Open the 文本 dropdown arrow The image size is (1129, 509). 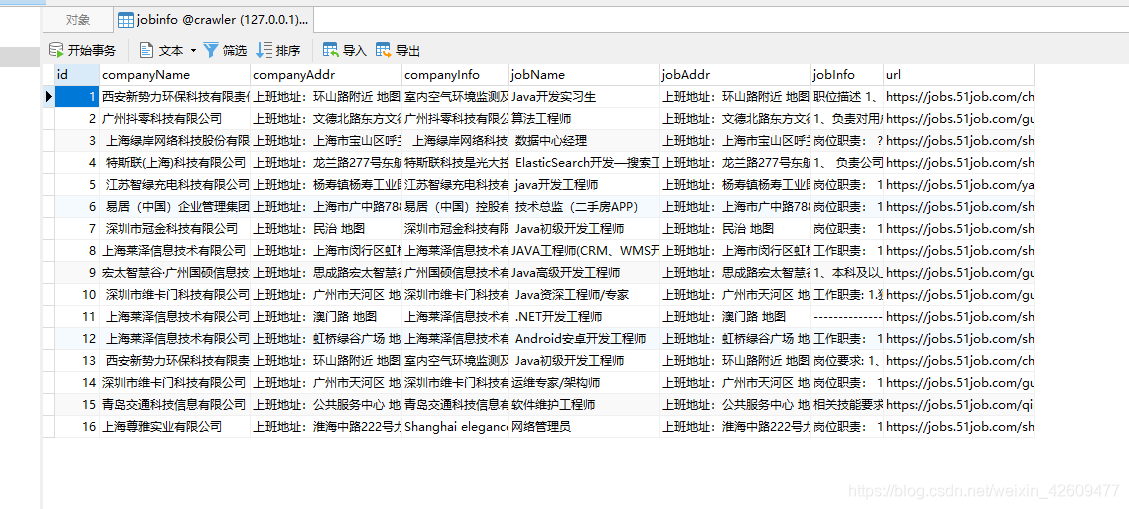tap(193, 51)
